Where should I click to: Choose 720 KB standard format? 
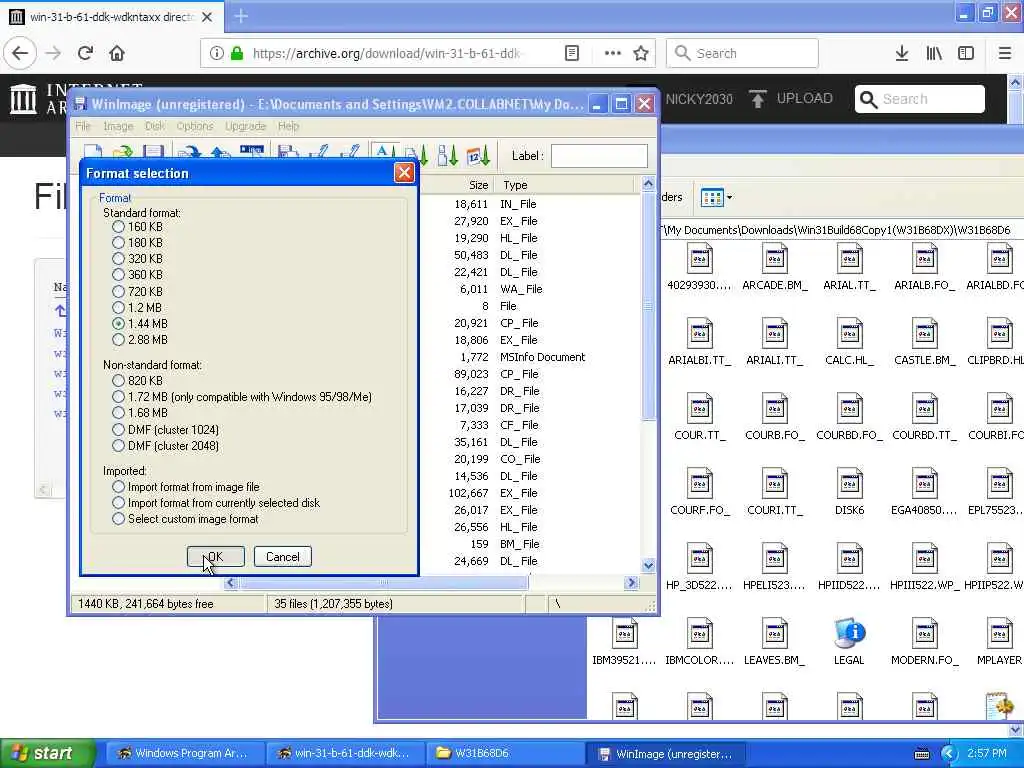click(x=118, y=291)
